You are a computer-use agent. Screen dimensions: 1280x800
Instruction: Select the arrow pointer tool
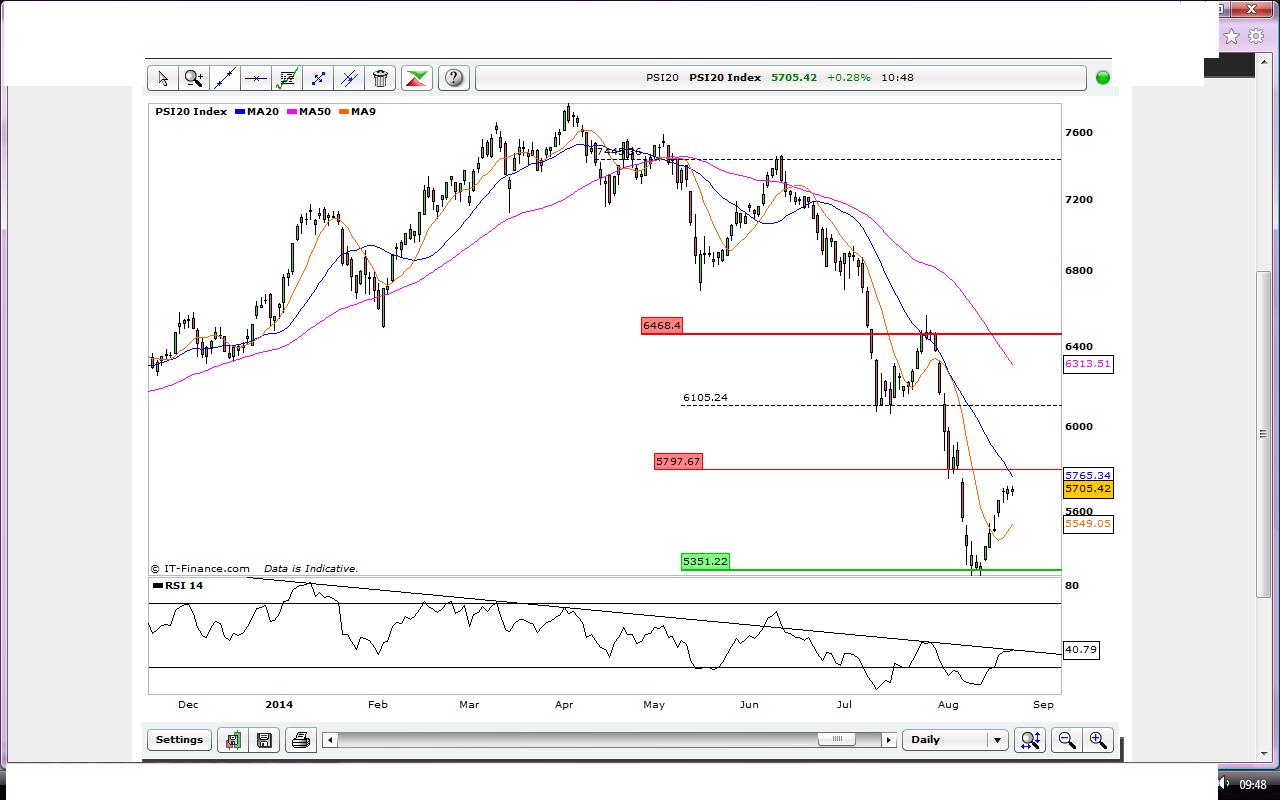163,78
